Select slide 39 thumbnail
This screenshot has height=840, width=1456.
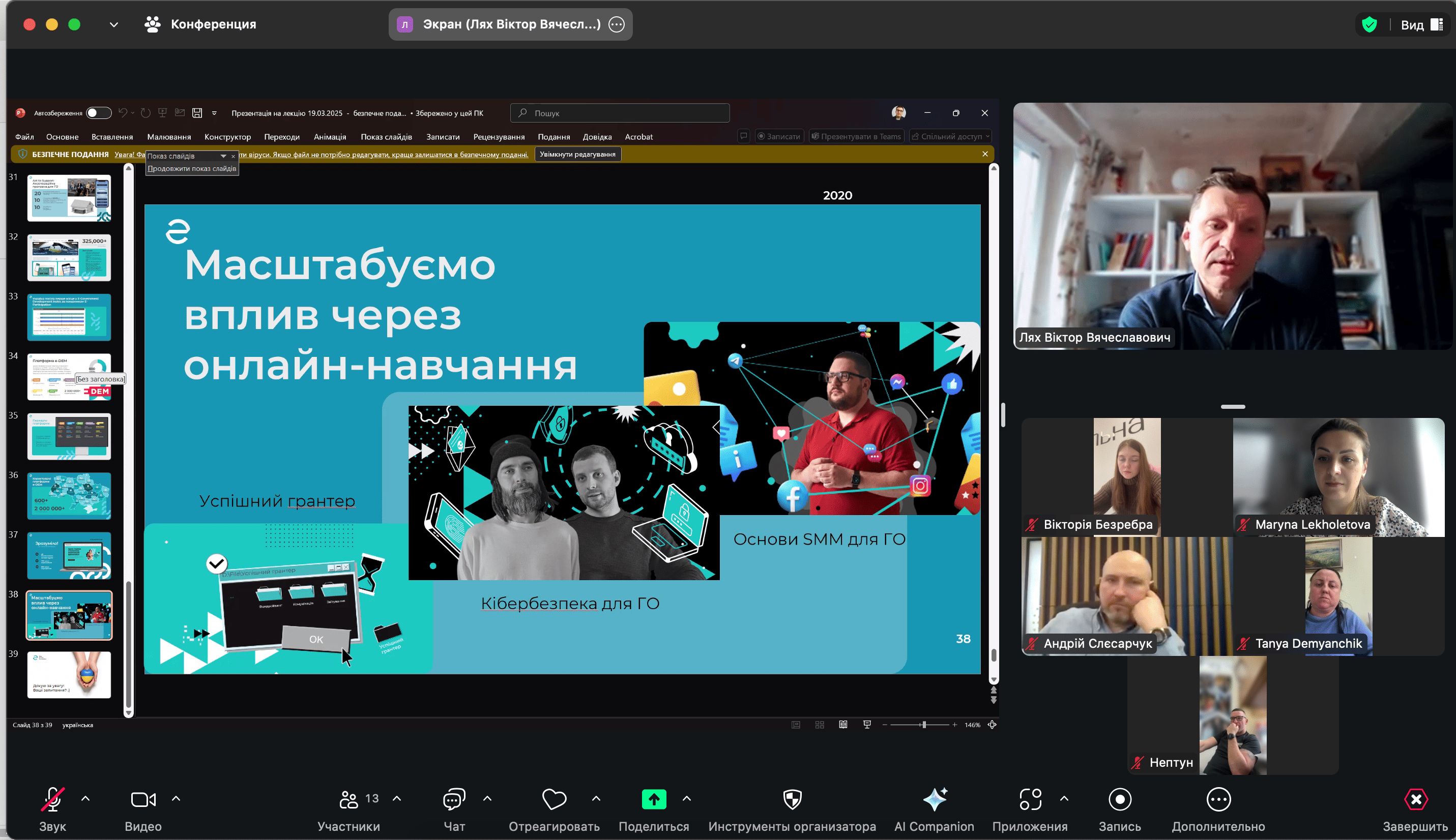click(69, 674)
